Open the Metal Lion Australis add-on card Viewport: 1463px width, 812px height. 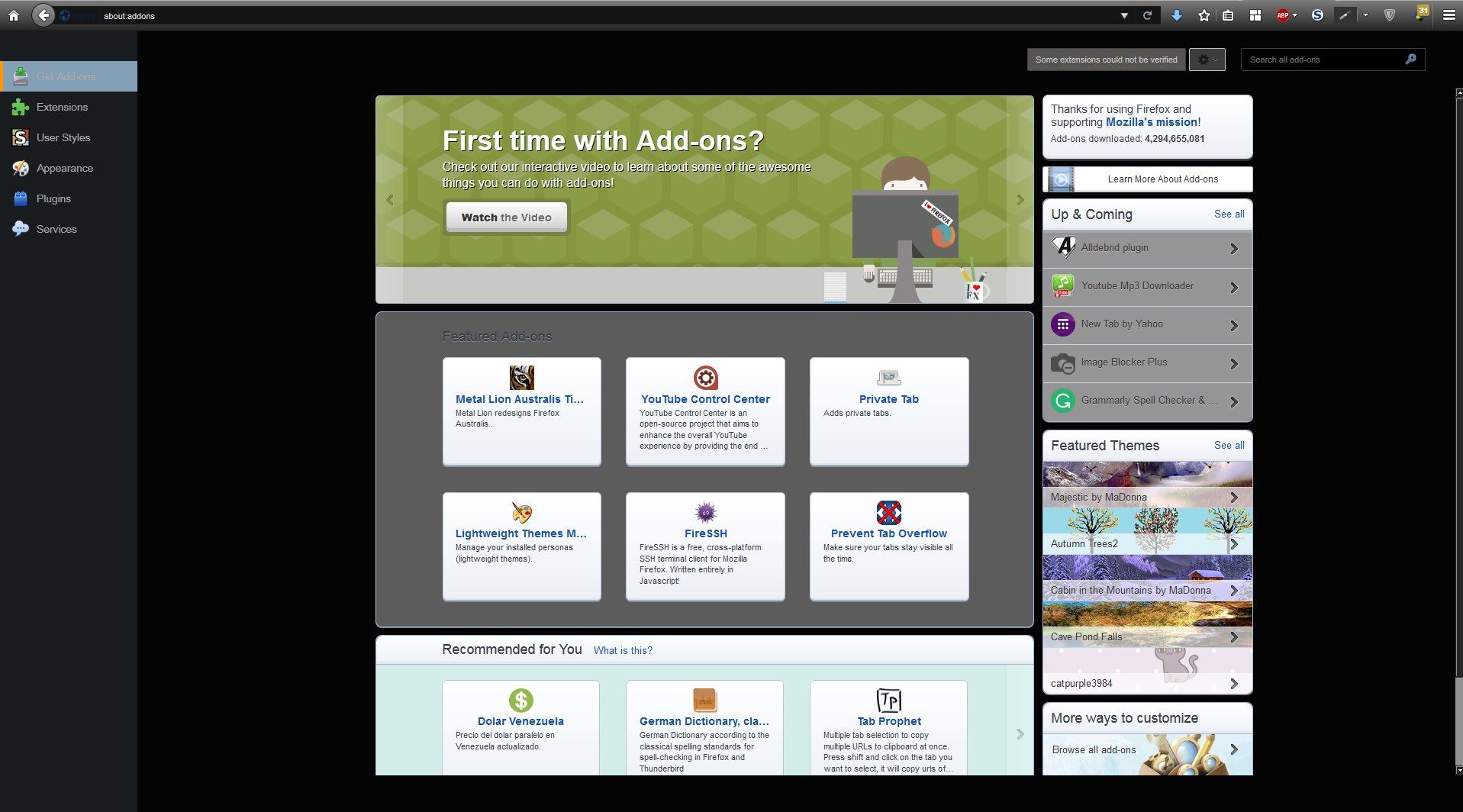coord(522,411)
